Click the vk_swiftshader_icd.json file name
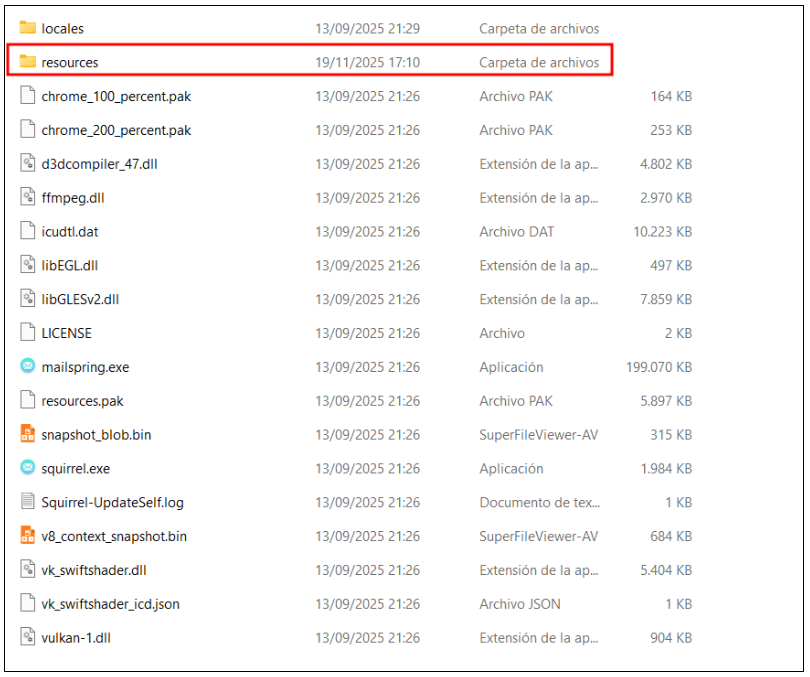The width and height of the screenshot is (810, 677). tap(111, 604)
